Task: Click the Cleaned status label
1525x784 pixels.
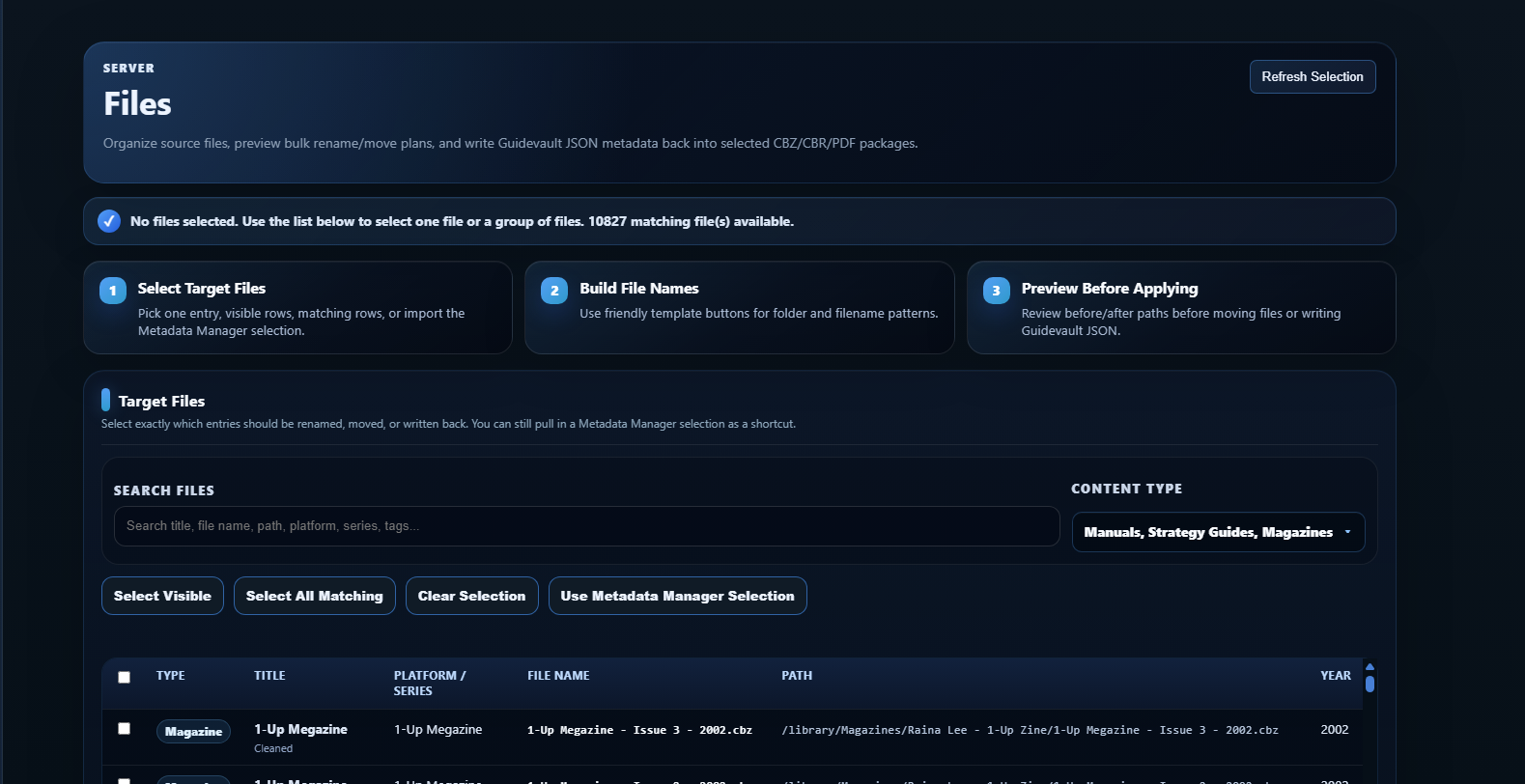Action: pos(273,748)
